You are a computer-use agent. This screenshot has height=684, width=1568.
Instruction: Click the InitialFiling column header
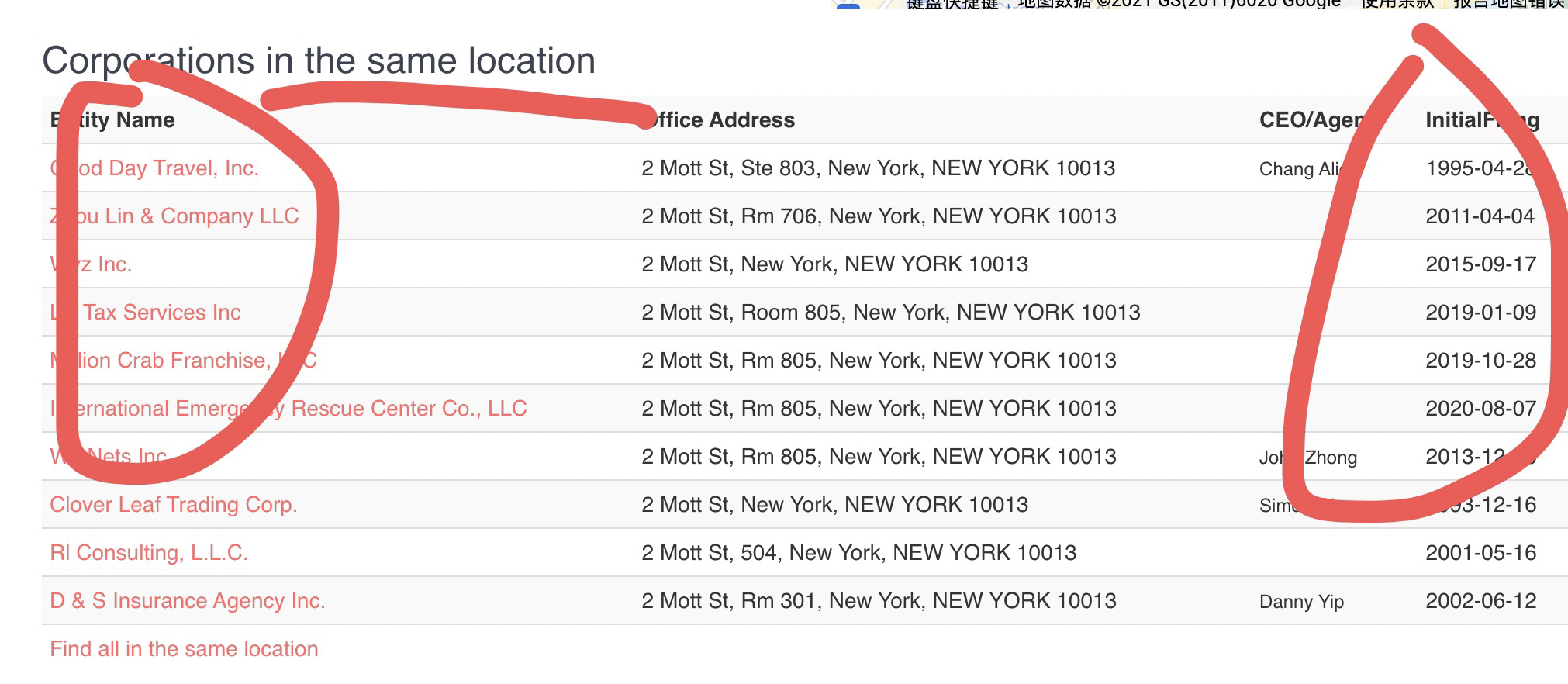[x=1483, y=120]
